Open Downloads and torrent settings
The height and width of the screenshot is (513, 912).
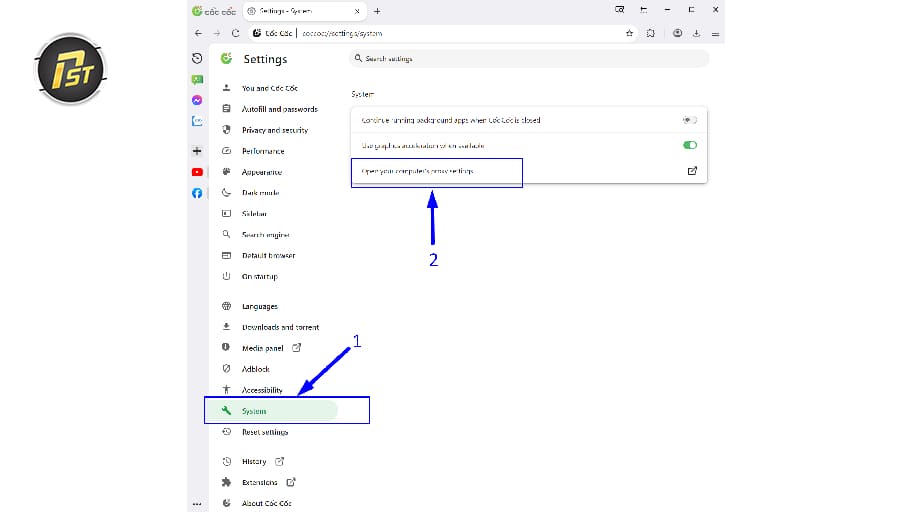(280, 327)
